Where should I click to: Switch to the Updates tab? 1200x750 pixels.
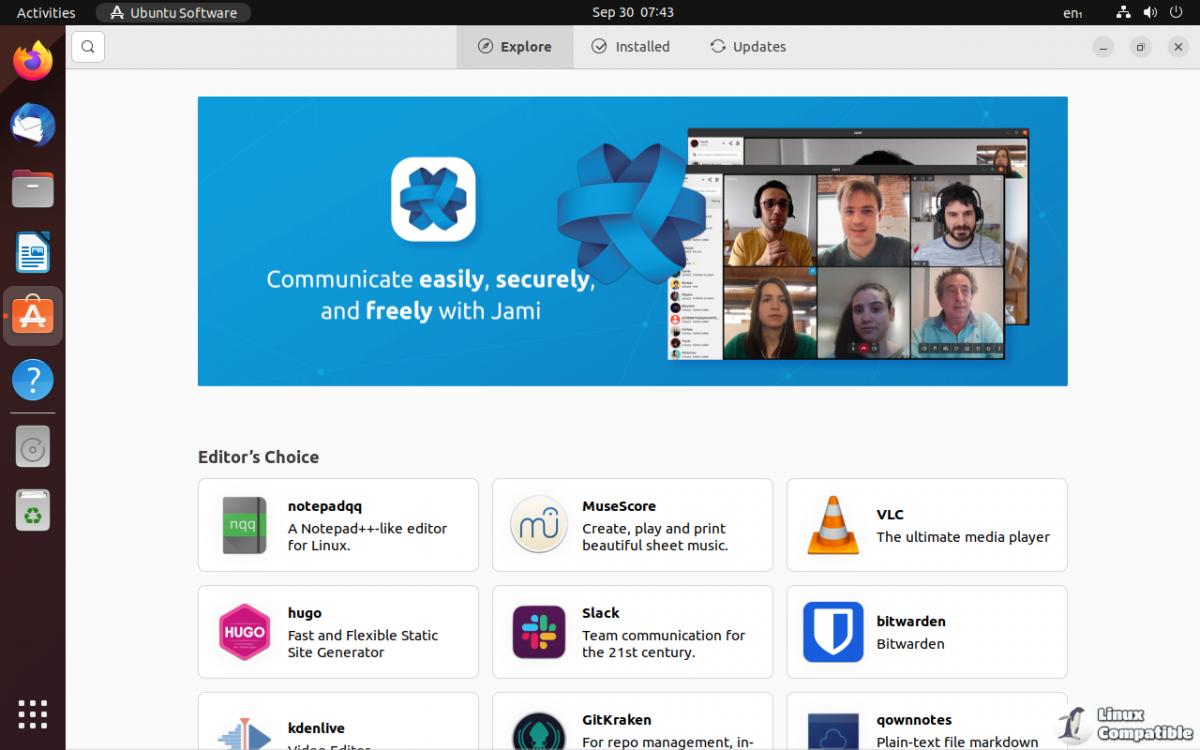point(748,47)
